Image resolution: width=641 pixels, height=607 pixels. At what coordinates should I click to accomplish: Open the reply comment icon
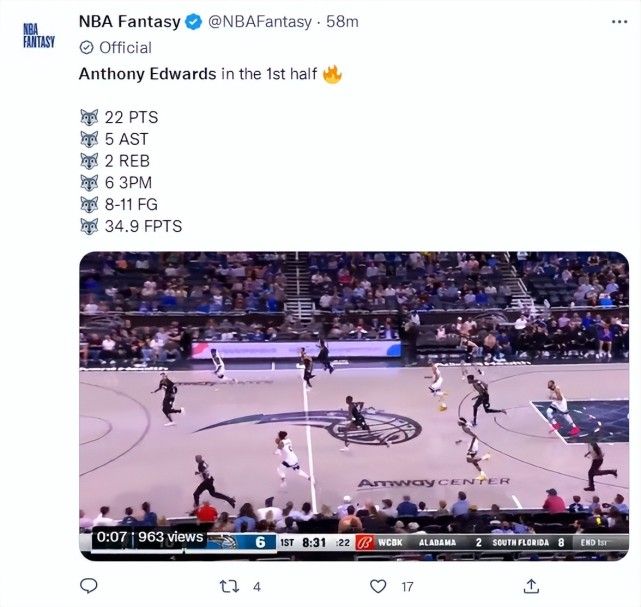coord(88,586)
